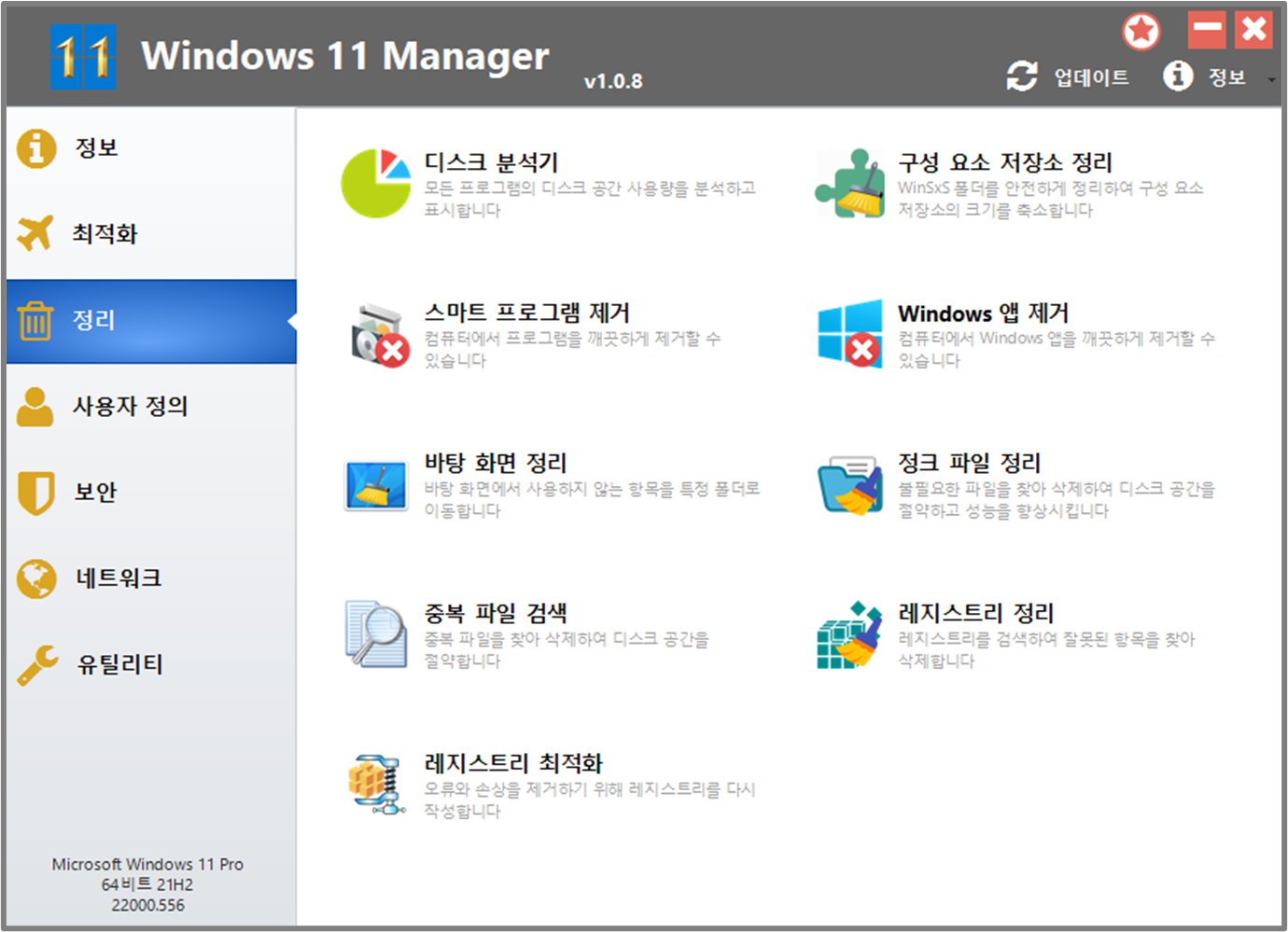
Task: Open the 정크 파일 정리 title
Action: (x=969, y=463)
